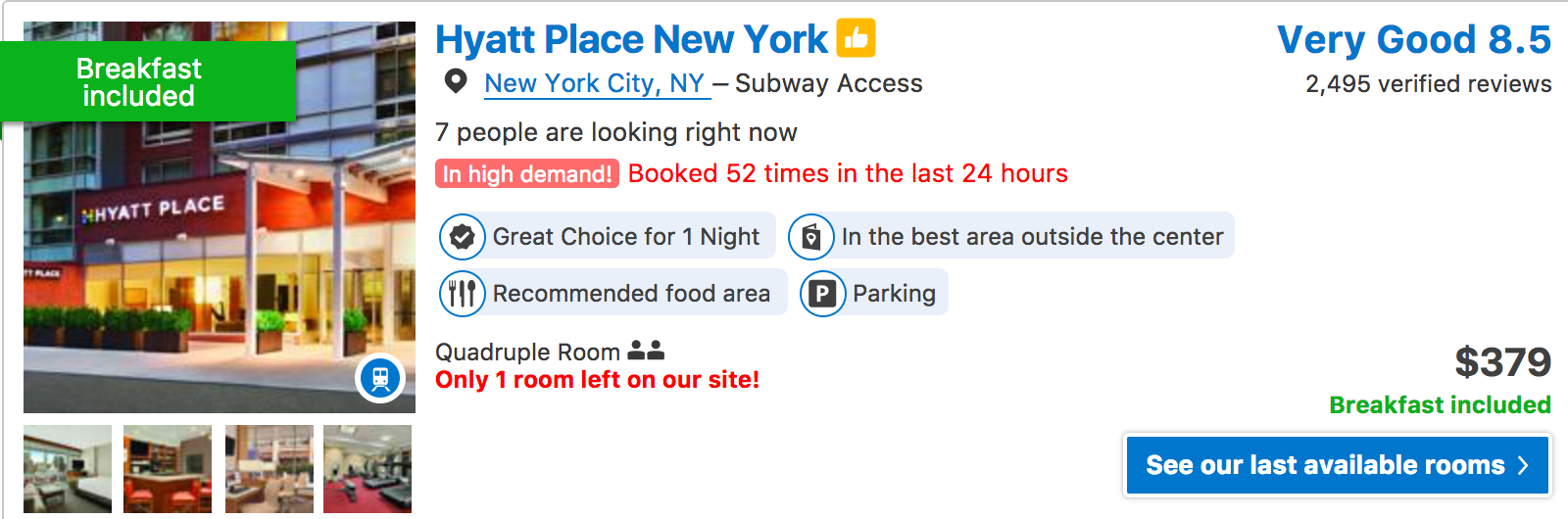Screen dimensions: 1568x519
Task: View the fitness gym thumbnail
Action: [367, 468]
